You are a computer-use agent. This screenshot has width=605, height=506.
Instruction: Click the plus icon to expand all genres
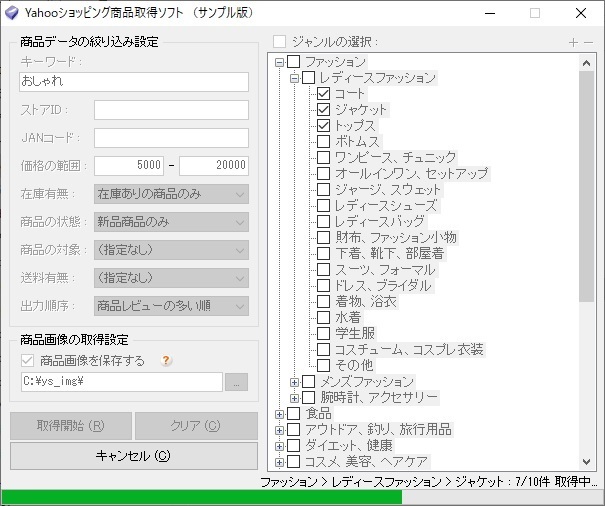point(573,42)
